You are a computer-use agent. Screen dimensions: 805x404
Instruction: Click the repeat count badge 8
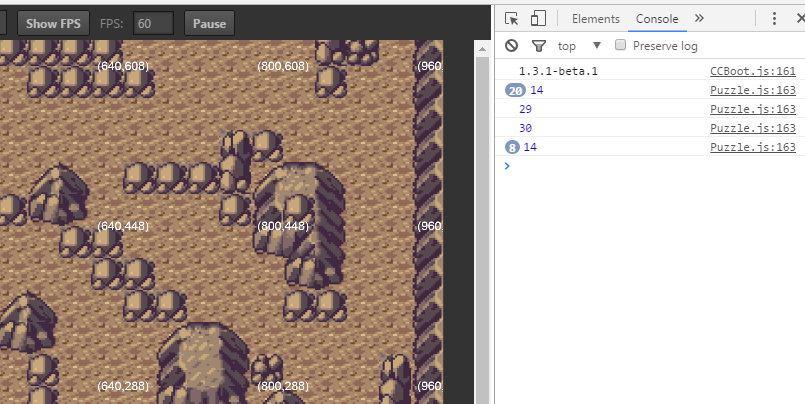[x=512, y=147]
